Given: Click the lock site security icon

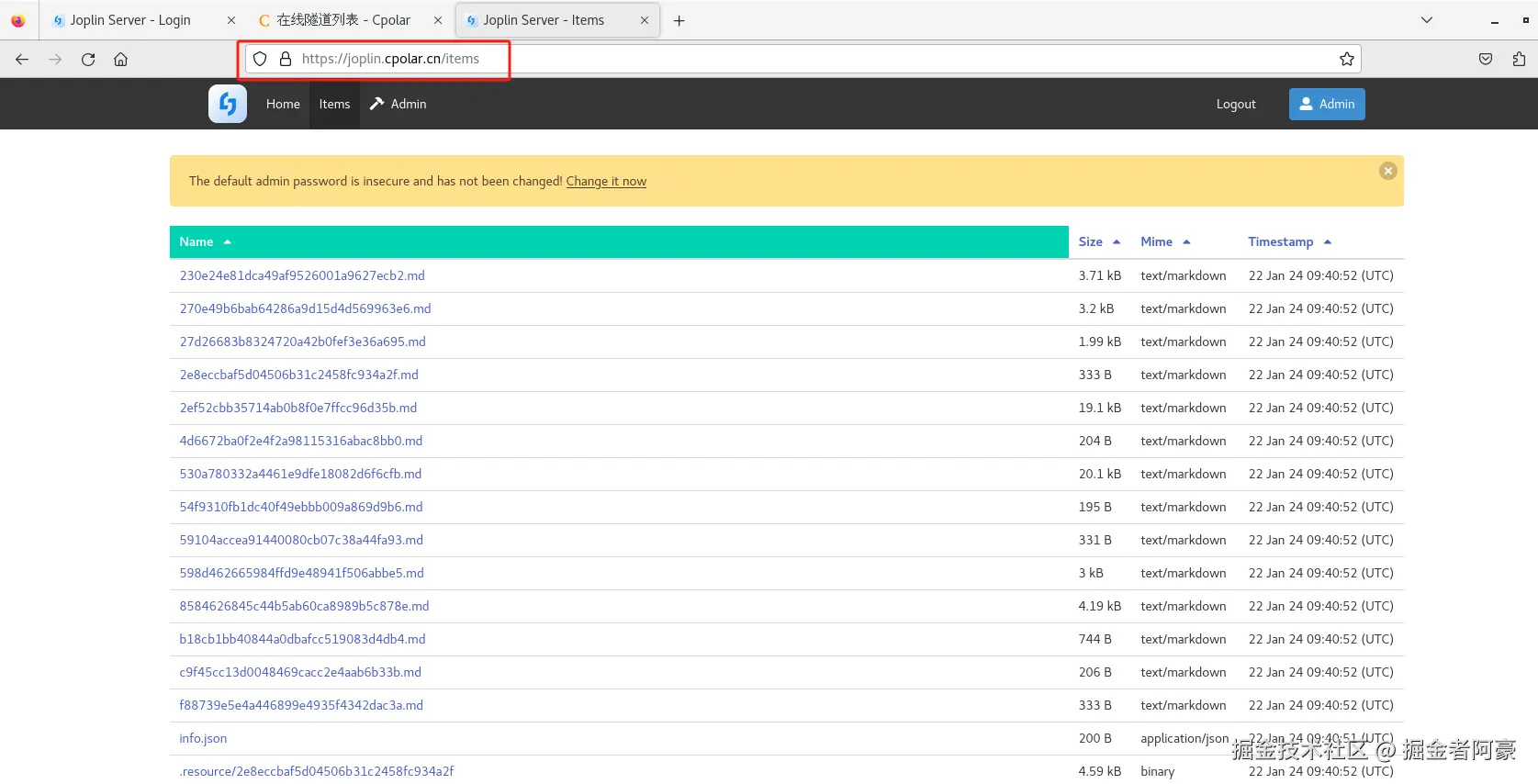Looking at the screenshot, I should coord(286,59).
